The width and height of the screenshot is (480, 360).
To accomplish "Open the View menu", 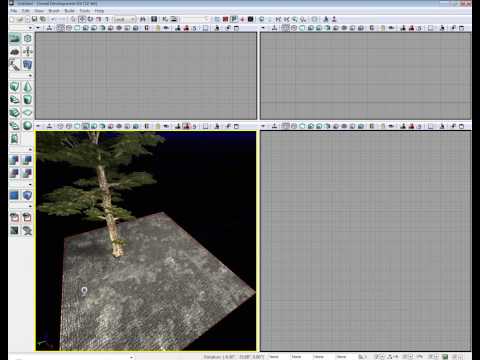I will coord(39,11).
